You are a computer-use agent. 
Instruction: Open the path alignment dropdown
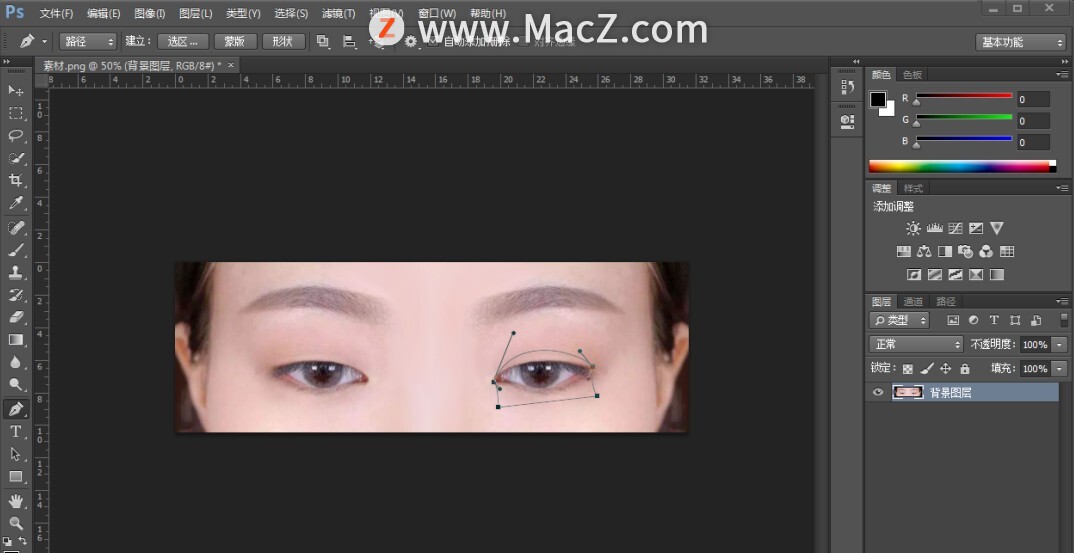click(x=349, y=42)
